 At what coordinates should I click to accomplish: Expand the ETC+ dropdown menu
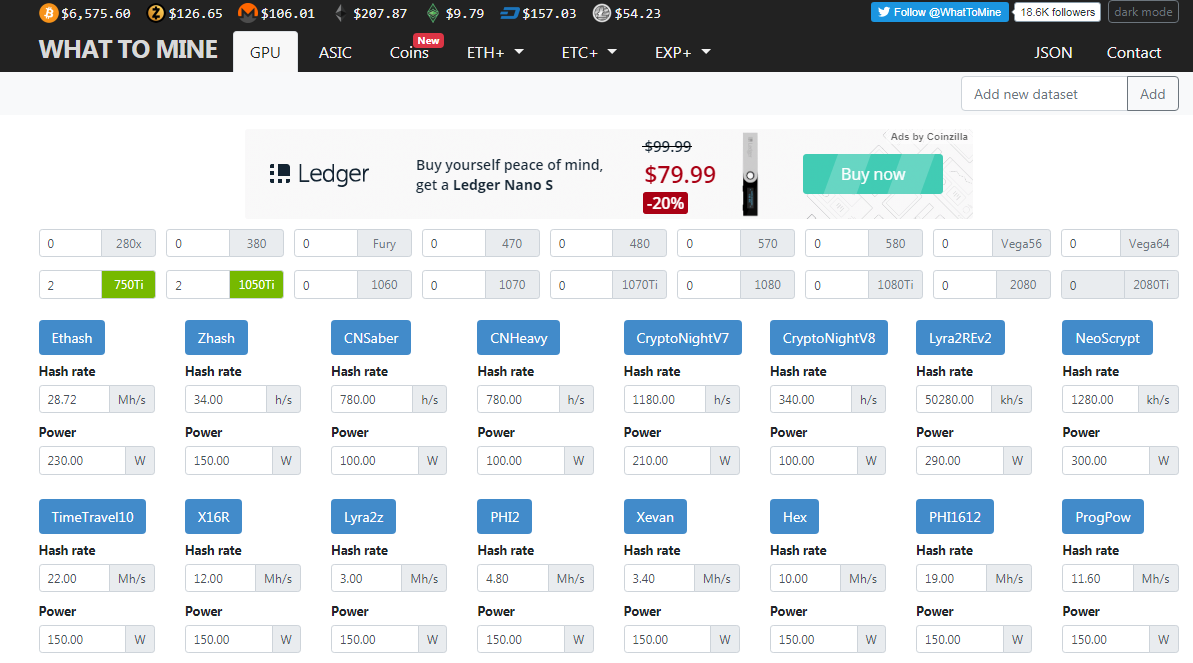(589, 53)
